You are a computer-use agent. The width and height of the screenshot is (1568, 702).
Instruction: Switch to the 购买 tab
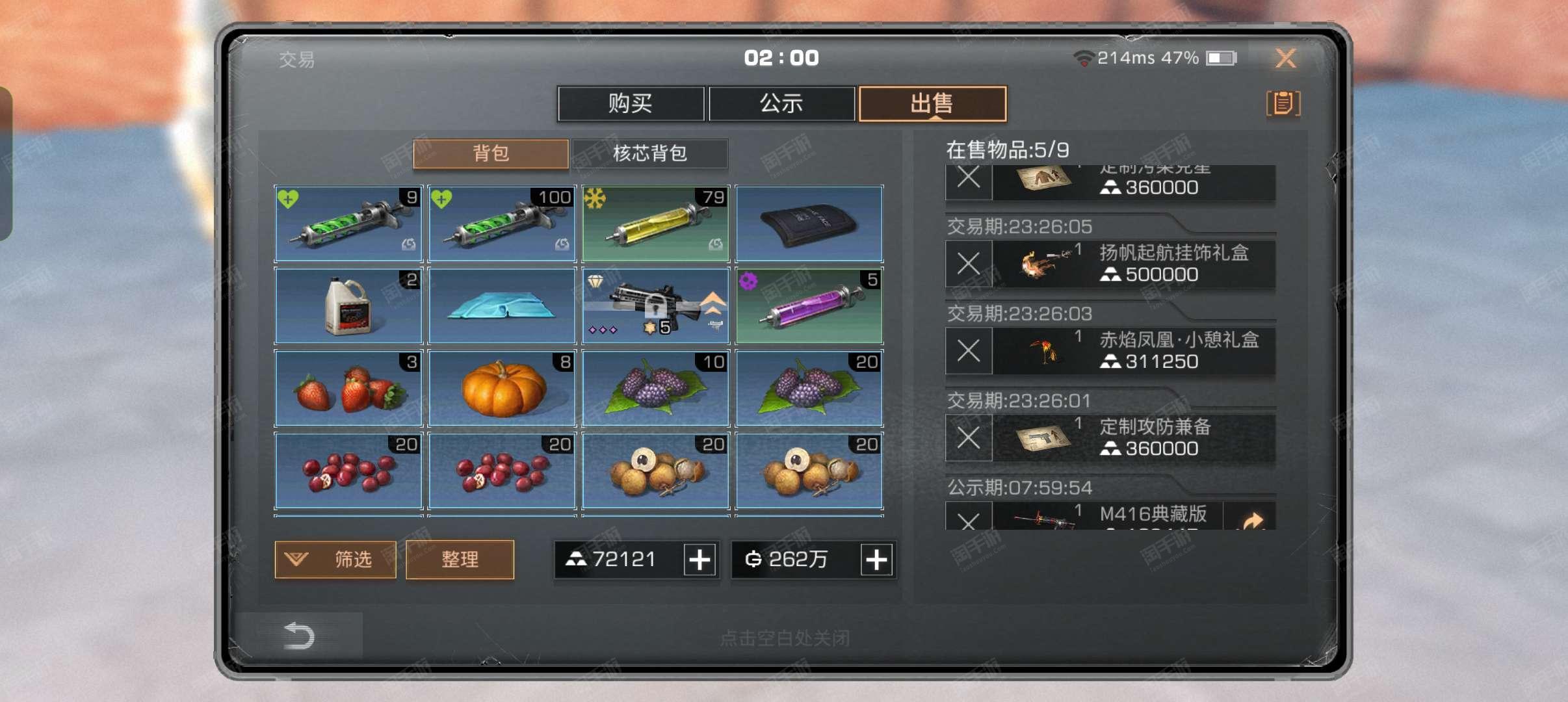click(631, 103)
